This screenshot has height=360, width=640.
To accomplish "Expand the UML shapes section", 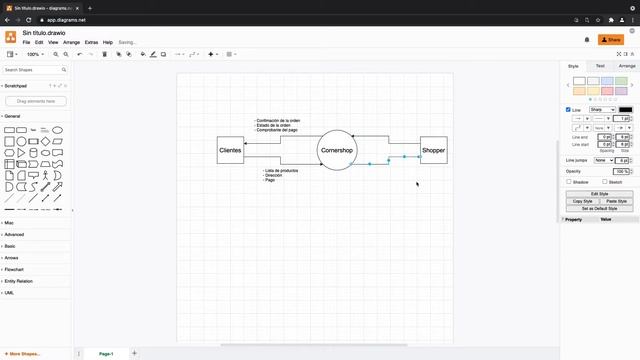I will [9, 293].
